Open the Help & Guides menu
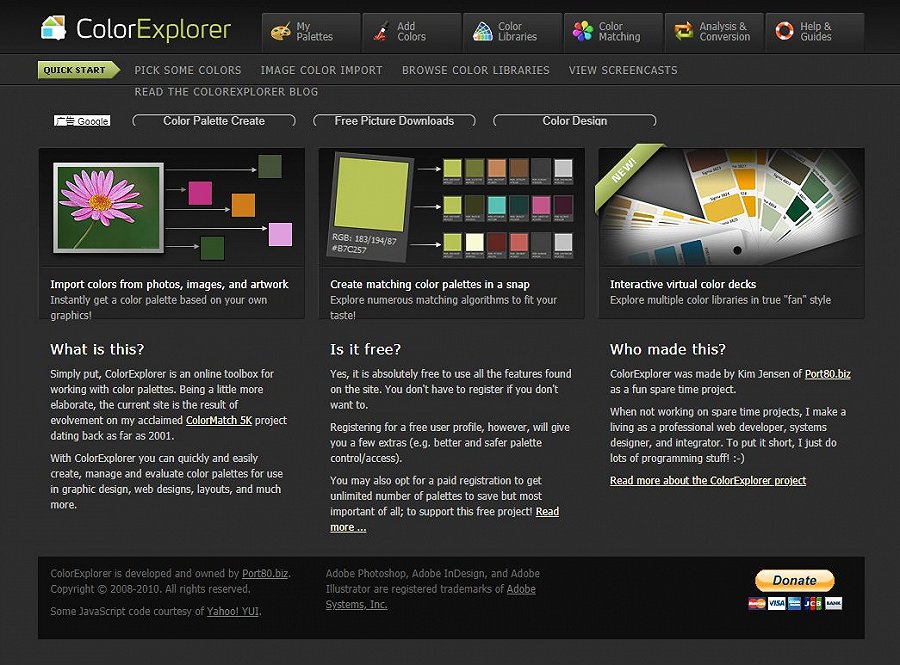Image resolution: width=900 pixels, height=665 pixels. (814, 32)
